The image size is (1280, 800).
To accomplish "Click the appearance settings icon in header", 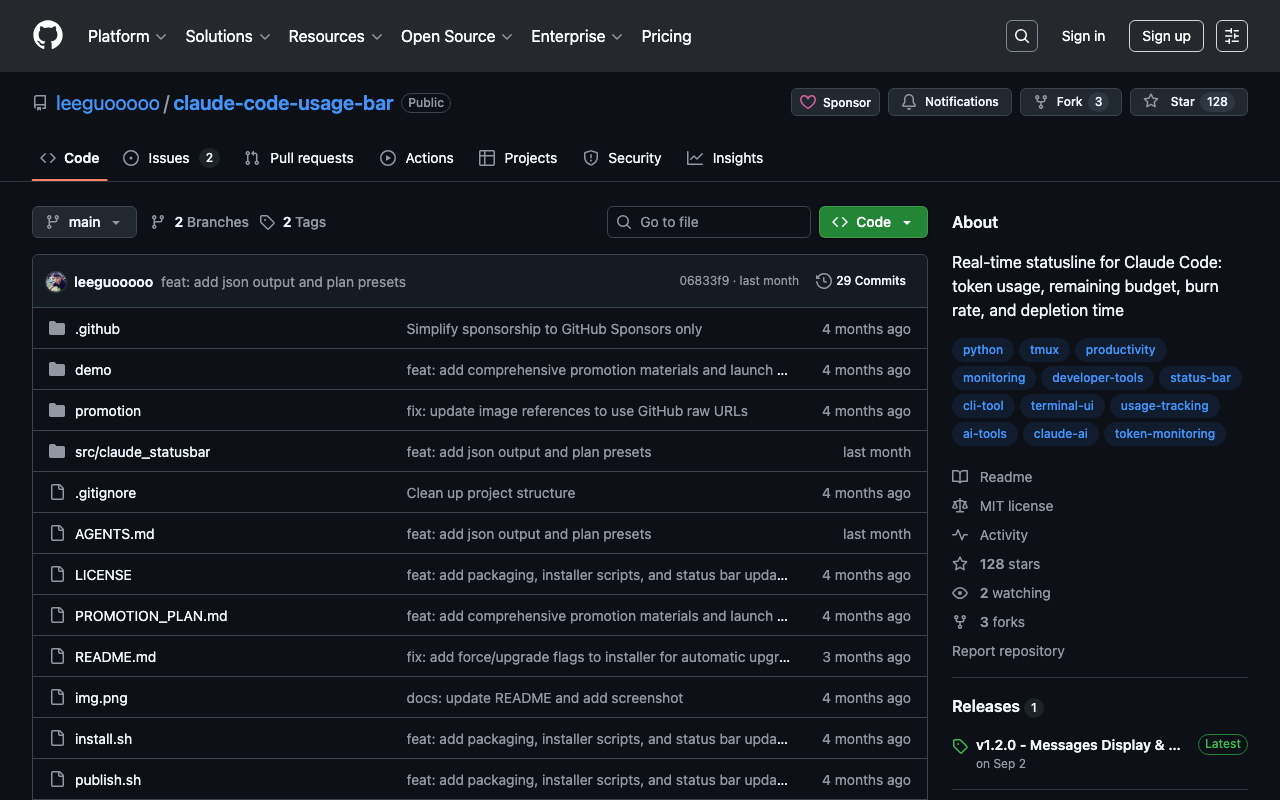I will (1231, 36).
